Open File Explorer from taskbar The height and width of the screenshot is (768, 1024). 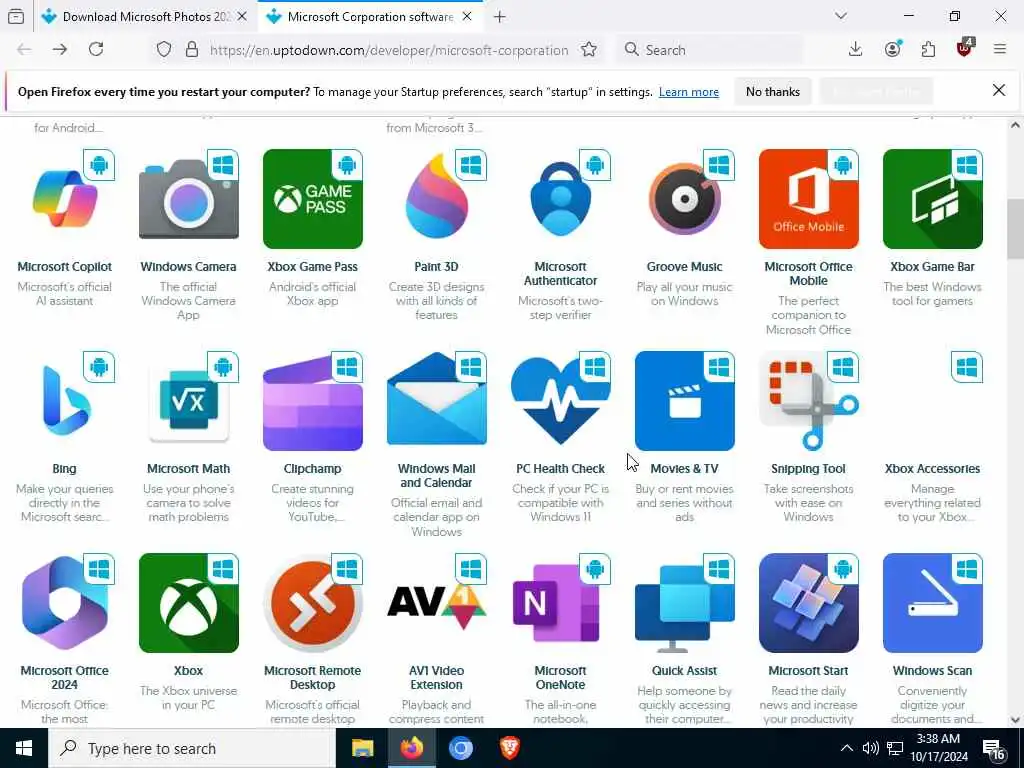[x=362, y=748]
